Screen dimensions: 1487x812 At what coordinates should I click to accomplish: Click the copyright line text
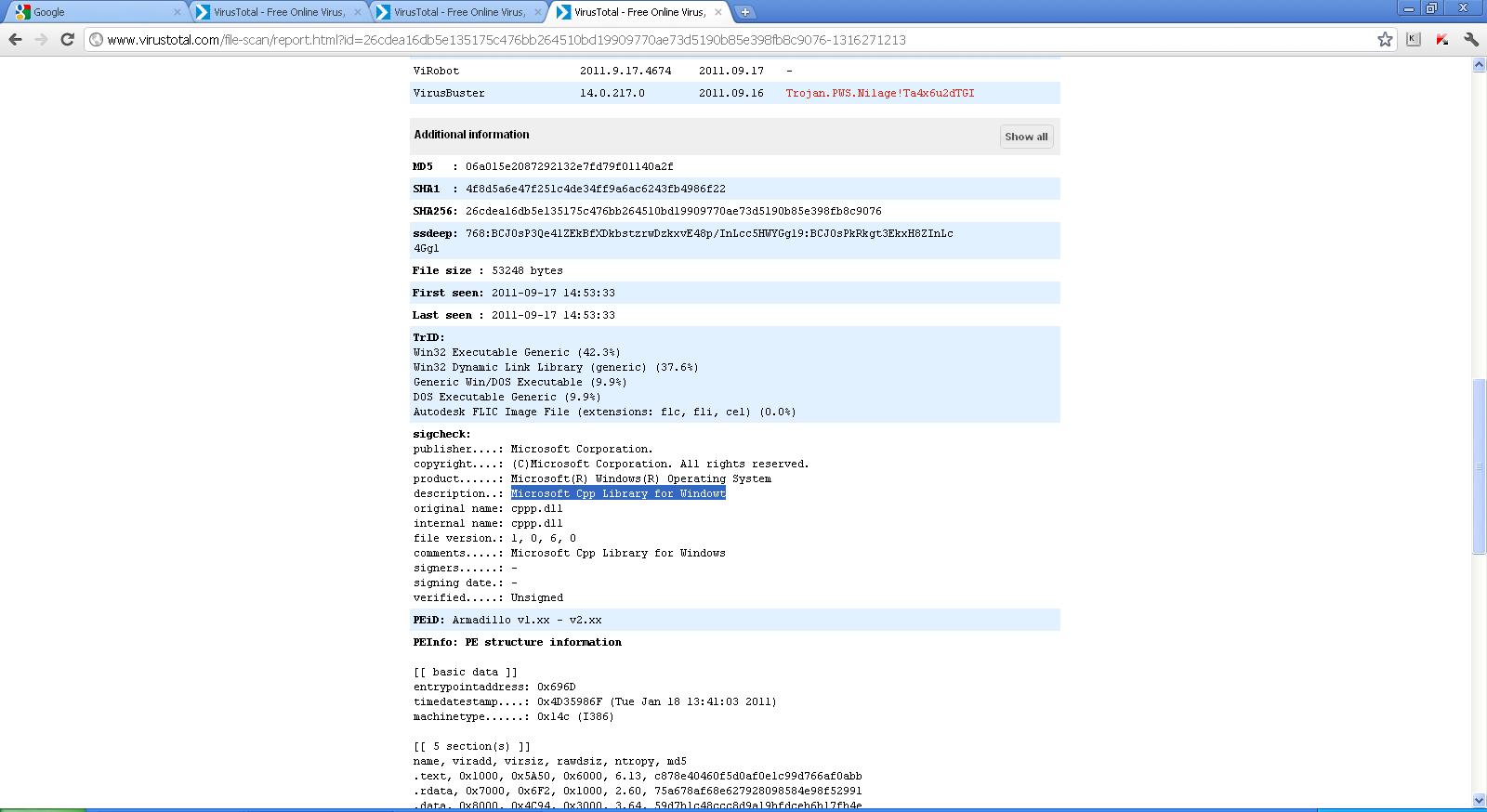pyautogui.click(x=612, y=464)
